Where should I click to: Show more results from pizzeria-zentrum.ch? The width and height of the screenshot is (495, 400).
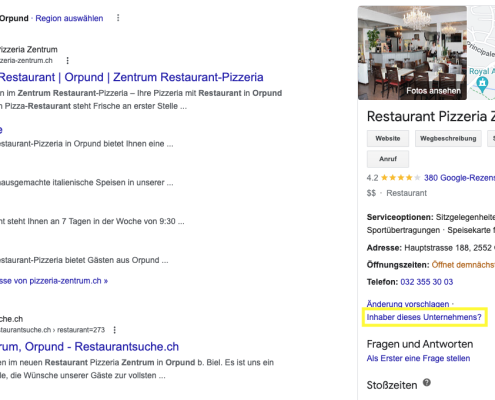pyautogui.click(x=54, y=281)
